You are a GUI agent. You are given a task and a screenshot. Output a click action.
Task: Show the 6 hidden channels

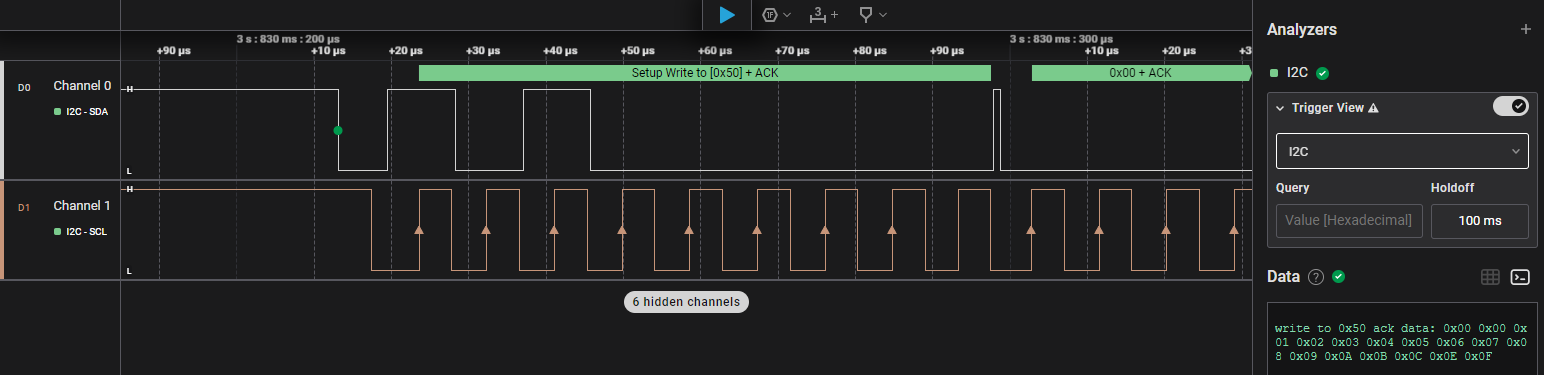(x=686, y=301)
